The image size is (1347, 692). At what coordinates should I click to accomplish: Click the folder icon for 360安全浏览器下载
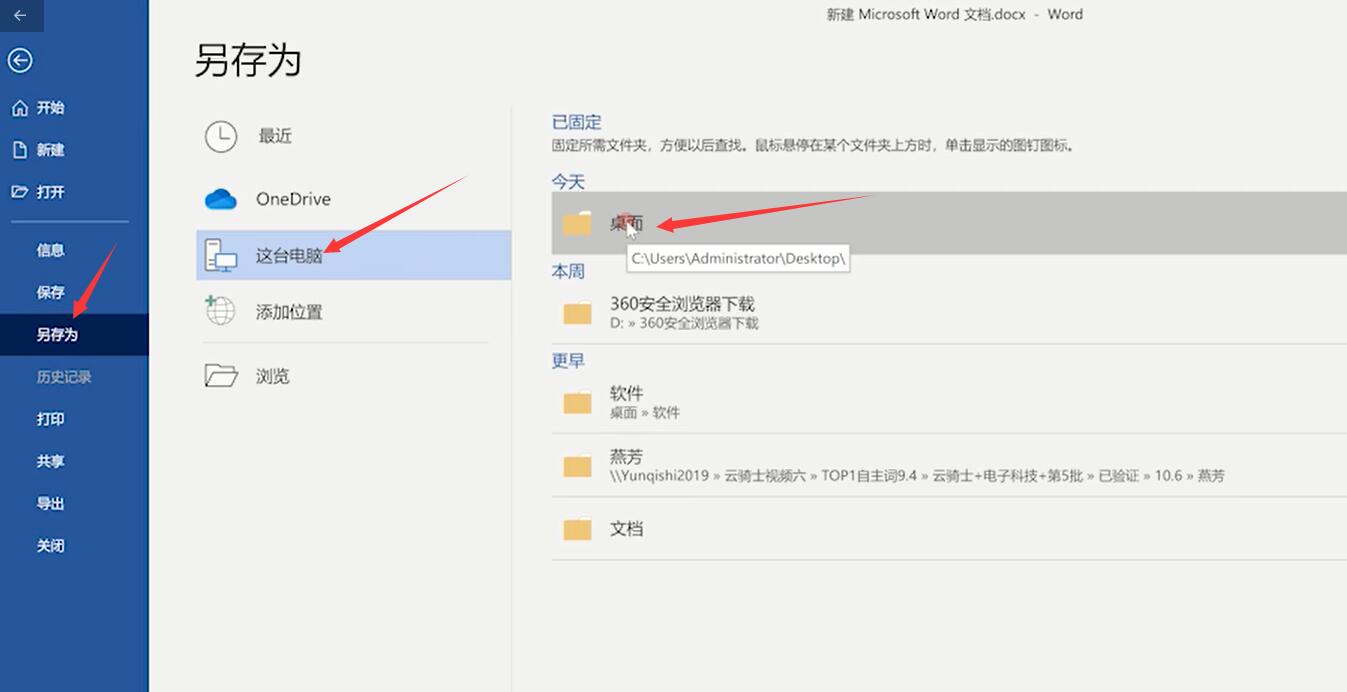(577, 313)
